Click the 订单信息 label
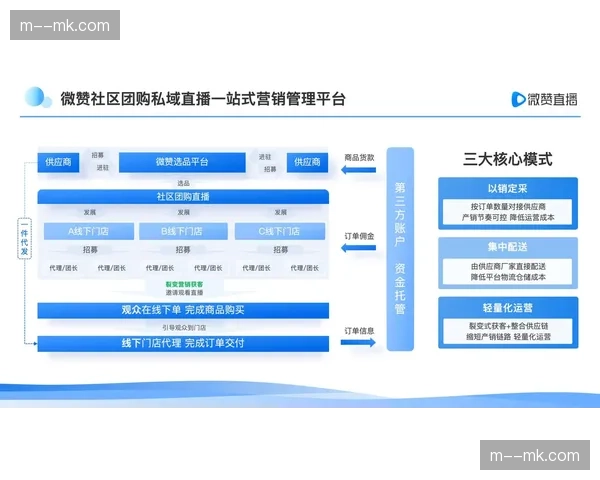 pos(359,331)
